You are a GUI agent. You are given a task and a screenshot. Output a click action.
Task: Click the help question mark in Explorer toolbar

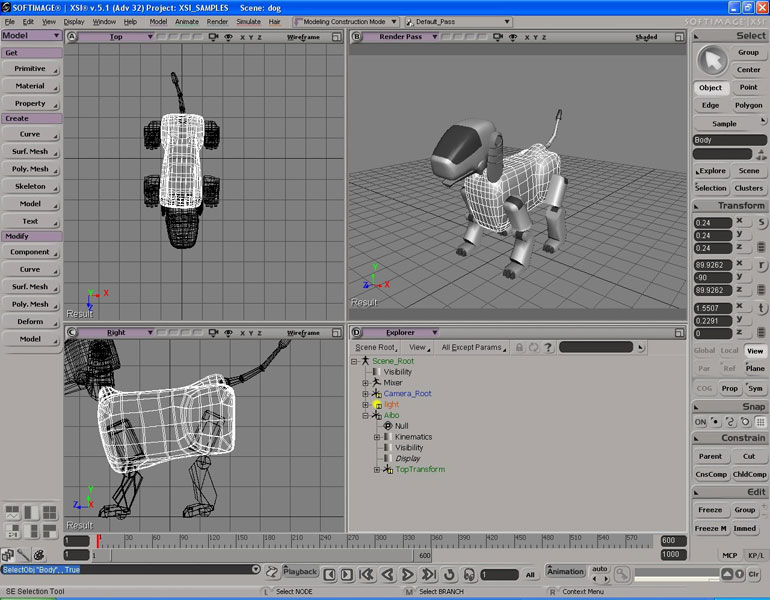point(548,347)
